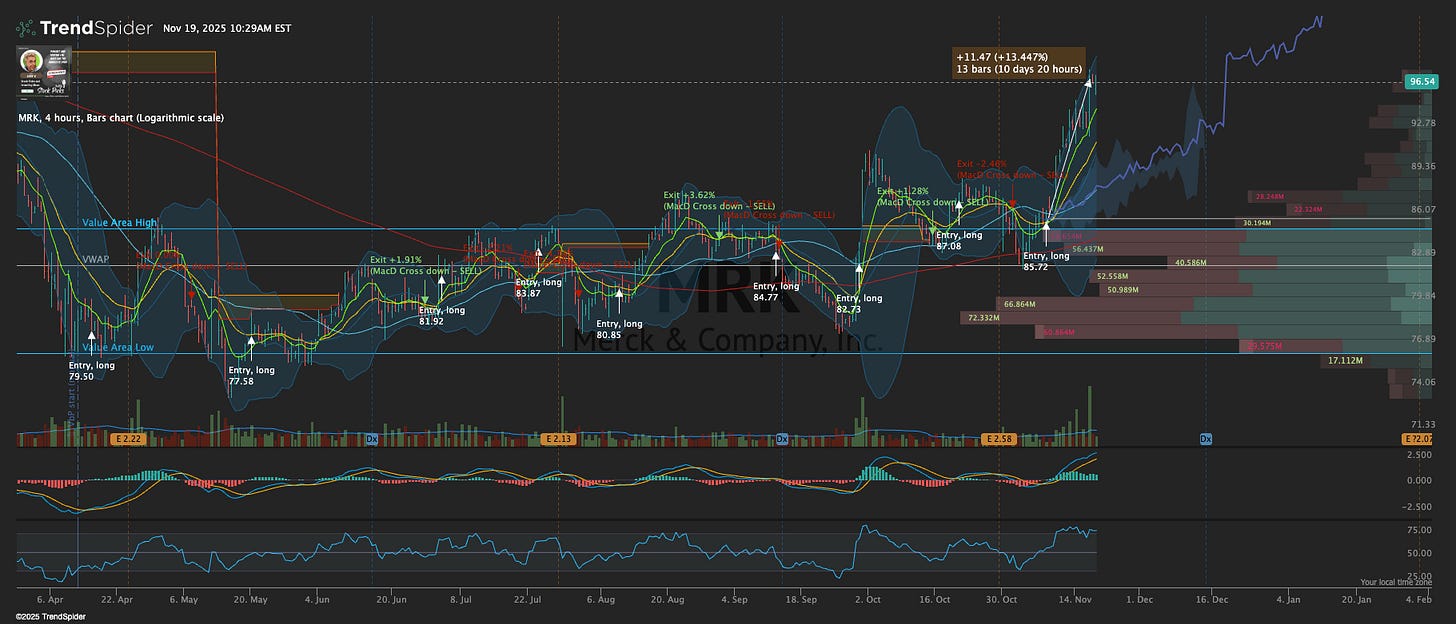Image resolution: width=1456 pixels, height=624 pixels.
Task: Click the 17.112M volume profile value
Action: 1345,360
